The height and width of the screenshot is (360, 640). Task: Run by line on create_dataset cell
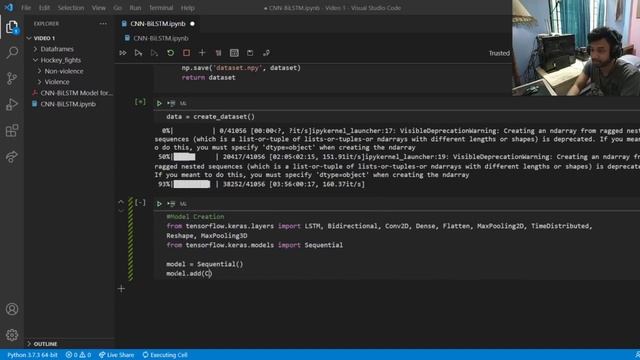click(x=171, y=104)
